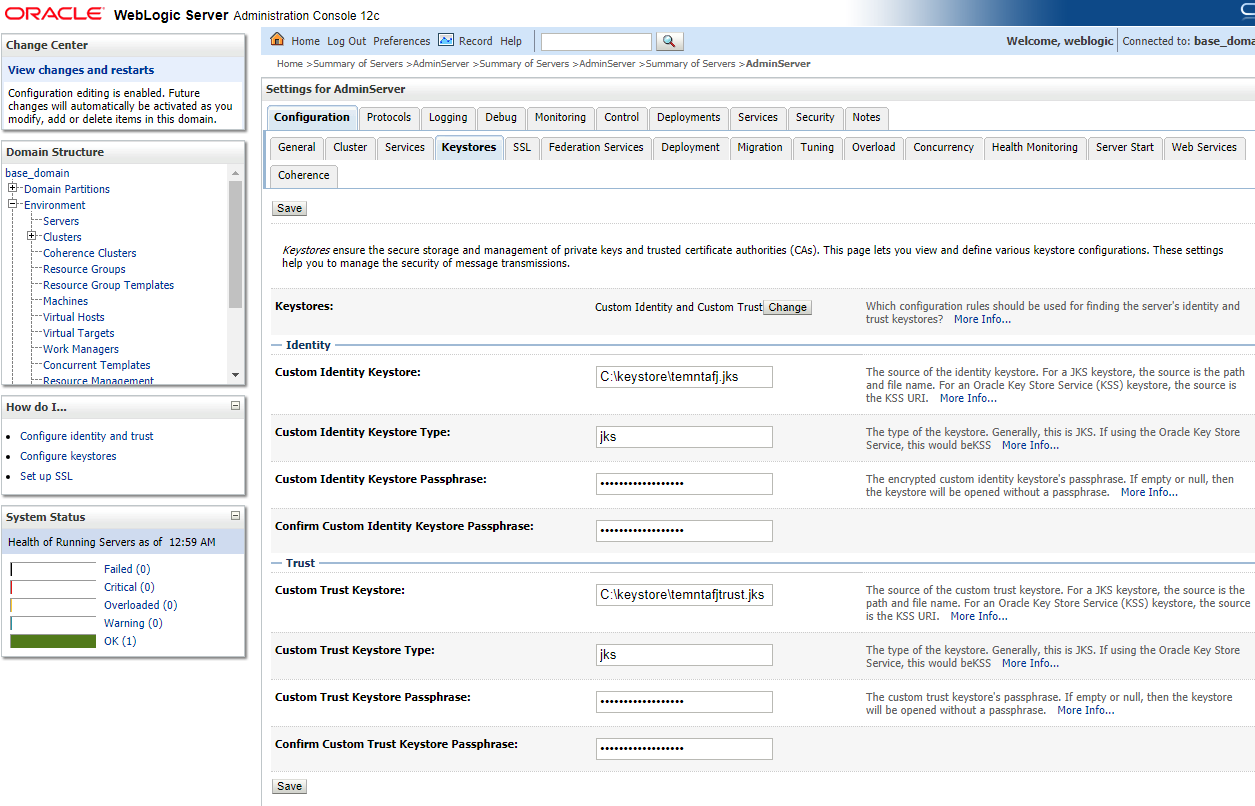Open View changes and restarts link

[81, 70]
